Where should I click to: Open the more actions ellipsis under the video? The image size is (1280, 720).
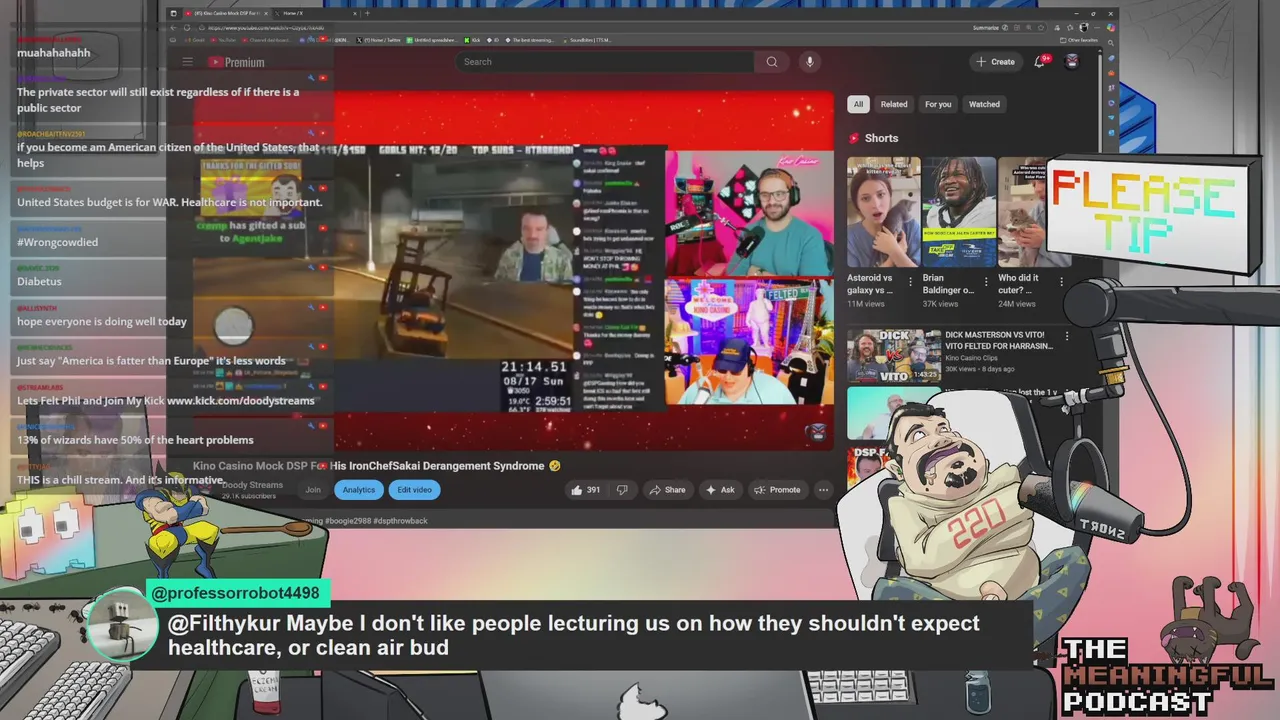[823, 490]
